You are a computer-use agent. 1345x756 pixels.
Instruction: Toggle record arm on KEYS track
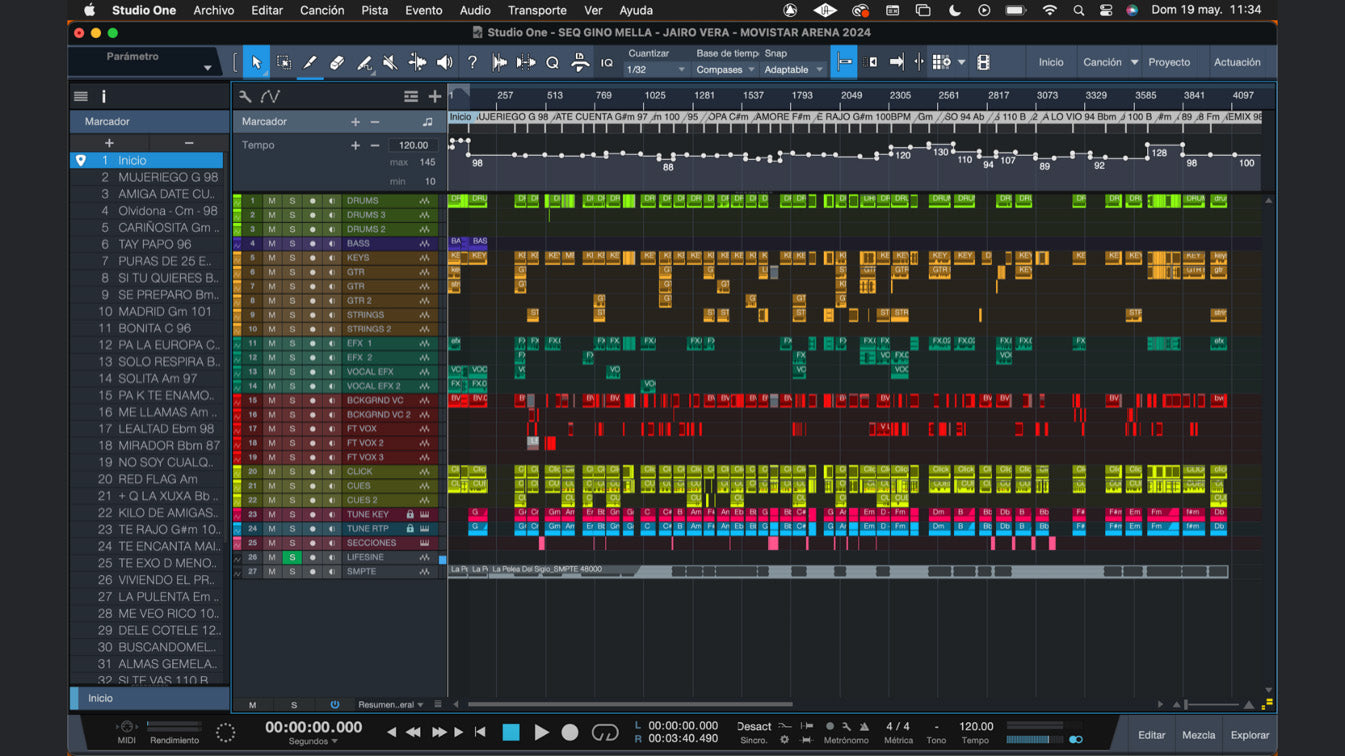pyautogui.click(x=312, y=258)
